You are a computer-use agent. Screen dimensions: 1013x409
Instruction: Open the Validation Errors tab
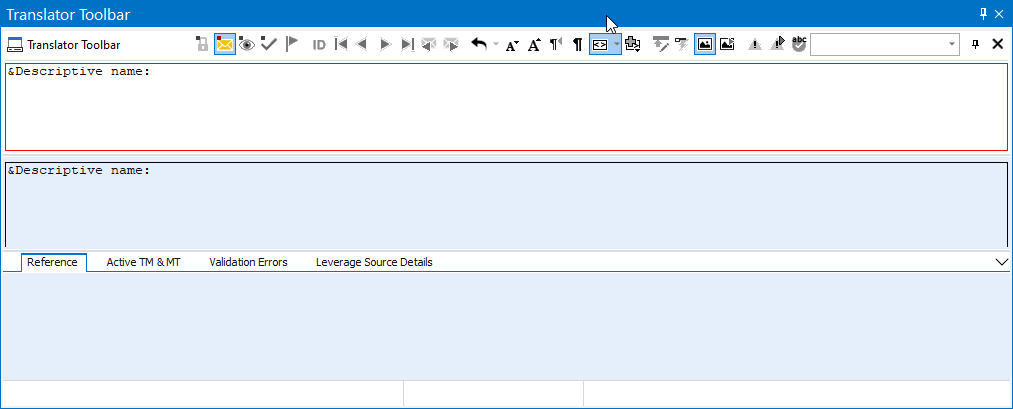[x=248, y=262]
